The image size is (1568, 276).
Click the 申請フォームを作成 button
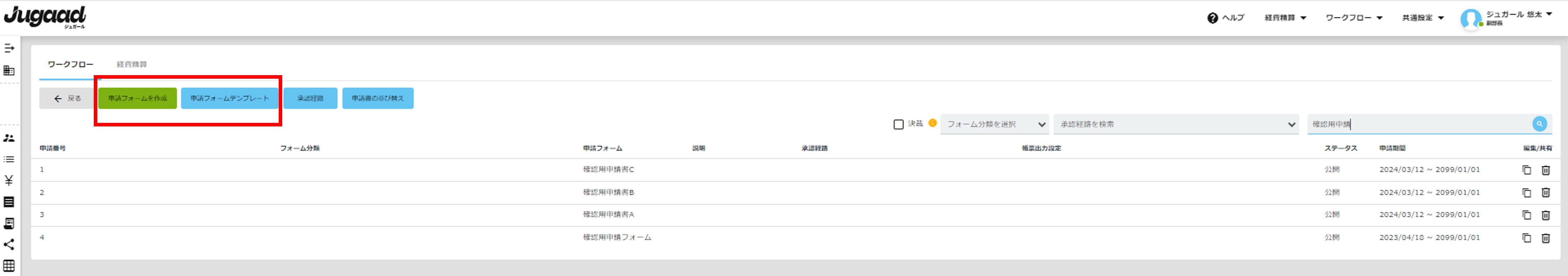point(138,98)
